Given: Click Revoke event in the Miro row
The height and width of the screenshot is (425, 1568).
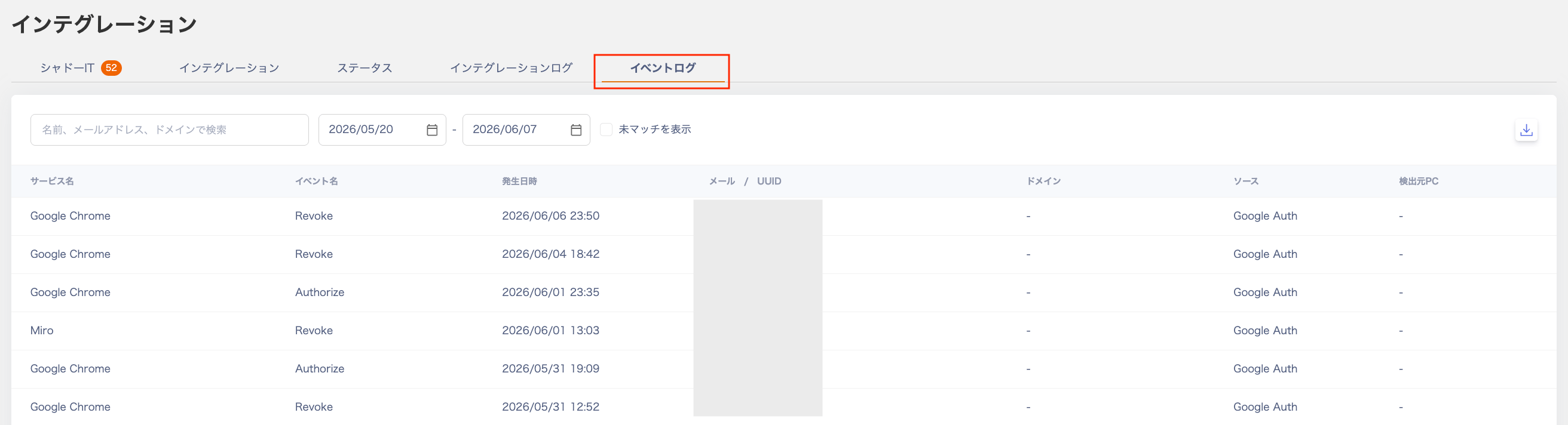Looking at the screenshot, I should [314, 331].
